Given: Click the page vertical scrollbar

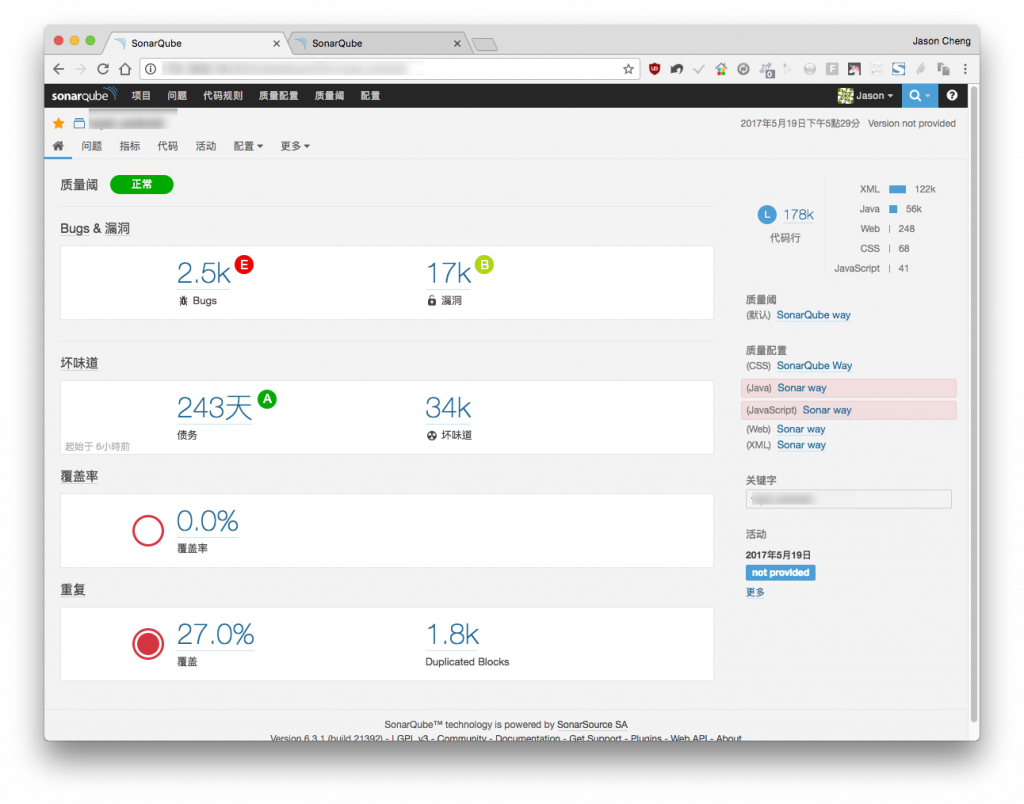Looking at the screenshot, I should point(974,402).
